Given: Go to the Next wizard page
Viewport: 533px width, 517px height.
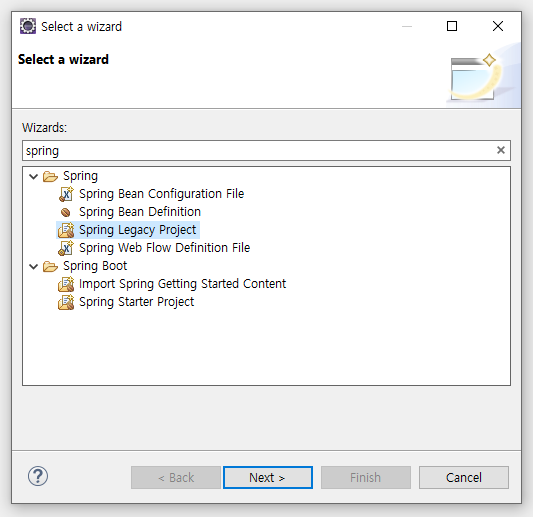Looking at the screenshot, I should [268, 478].
